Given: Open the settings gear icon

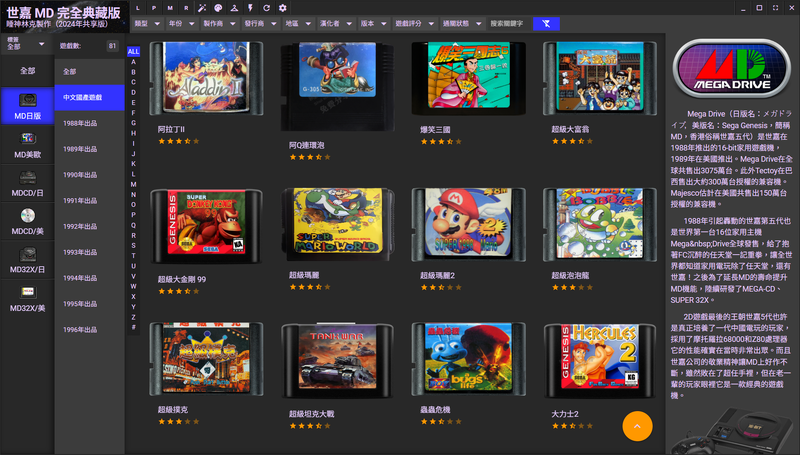Looking at the screenshot, I should 283,8.
